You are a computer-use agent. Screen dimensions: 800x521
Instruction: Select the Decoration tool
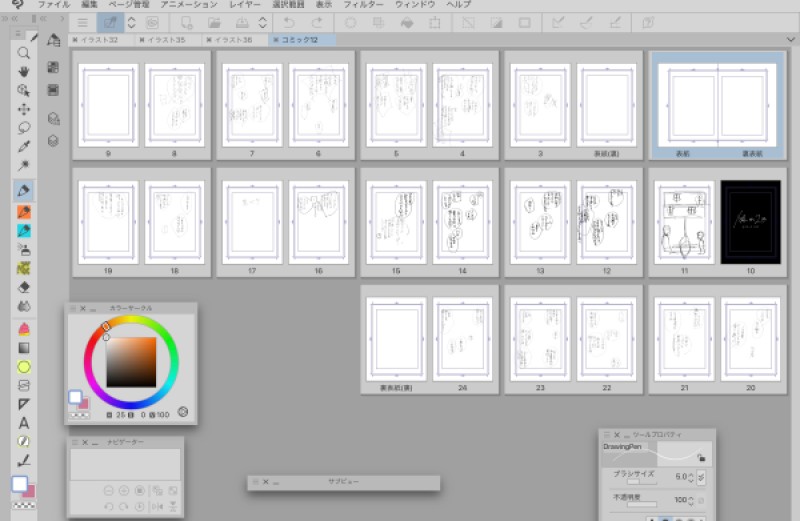tap(23, 268)
